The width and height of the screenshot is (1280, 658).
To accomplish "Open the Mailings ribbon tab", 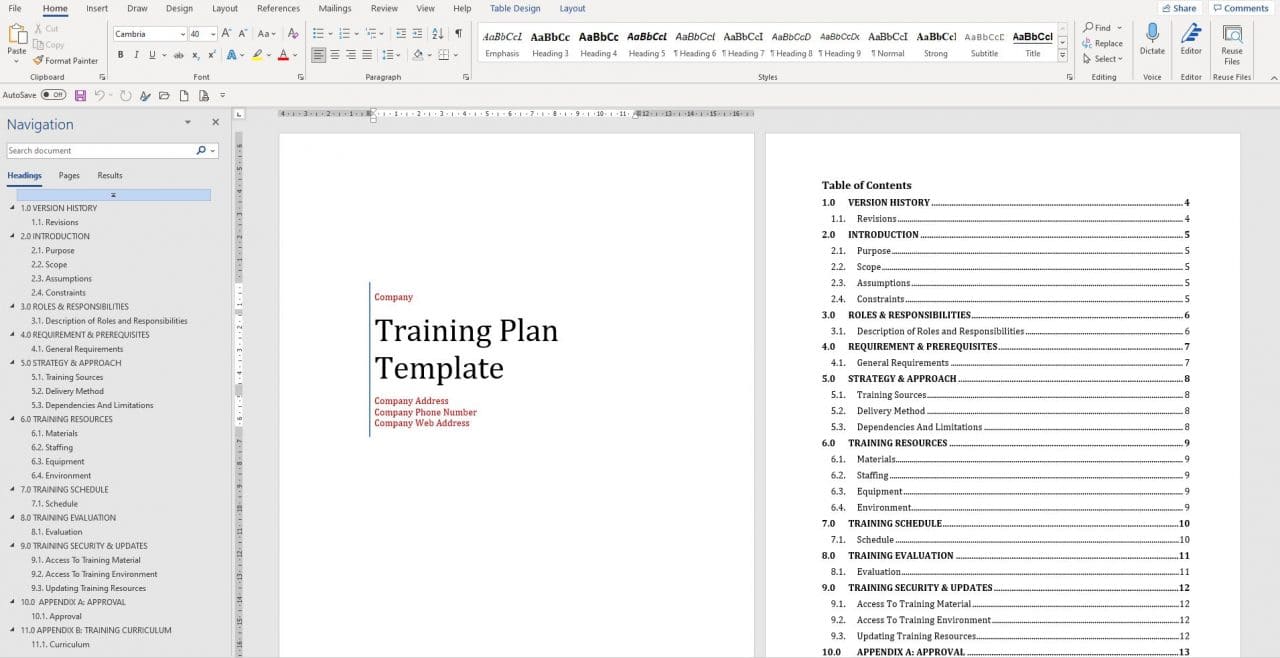I will click(x=334, y=8).
